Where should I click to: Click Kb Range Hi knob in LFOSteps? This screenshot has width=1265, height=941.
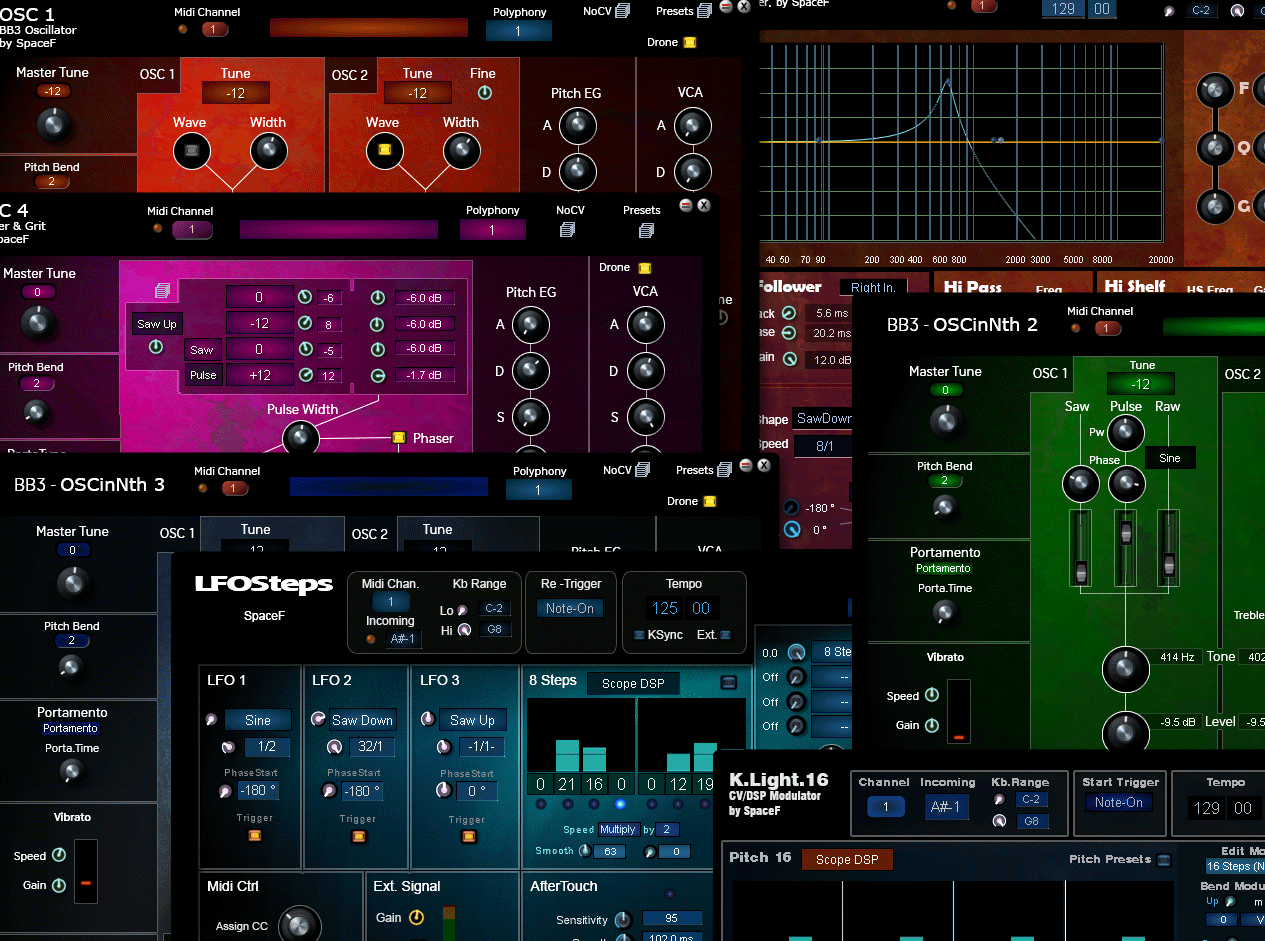(463, 629)
